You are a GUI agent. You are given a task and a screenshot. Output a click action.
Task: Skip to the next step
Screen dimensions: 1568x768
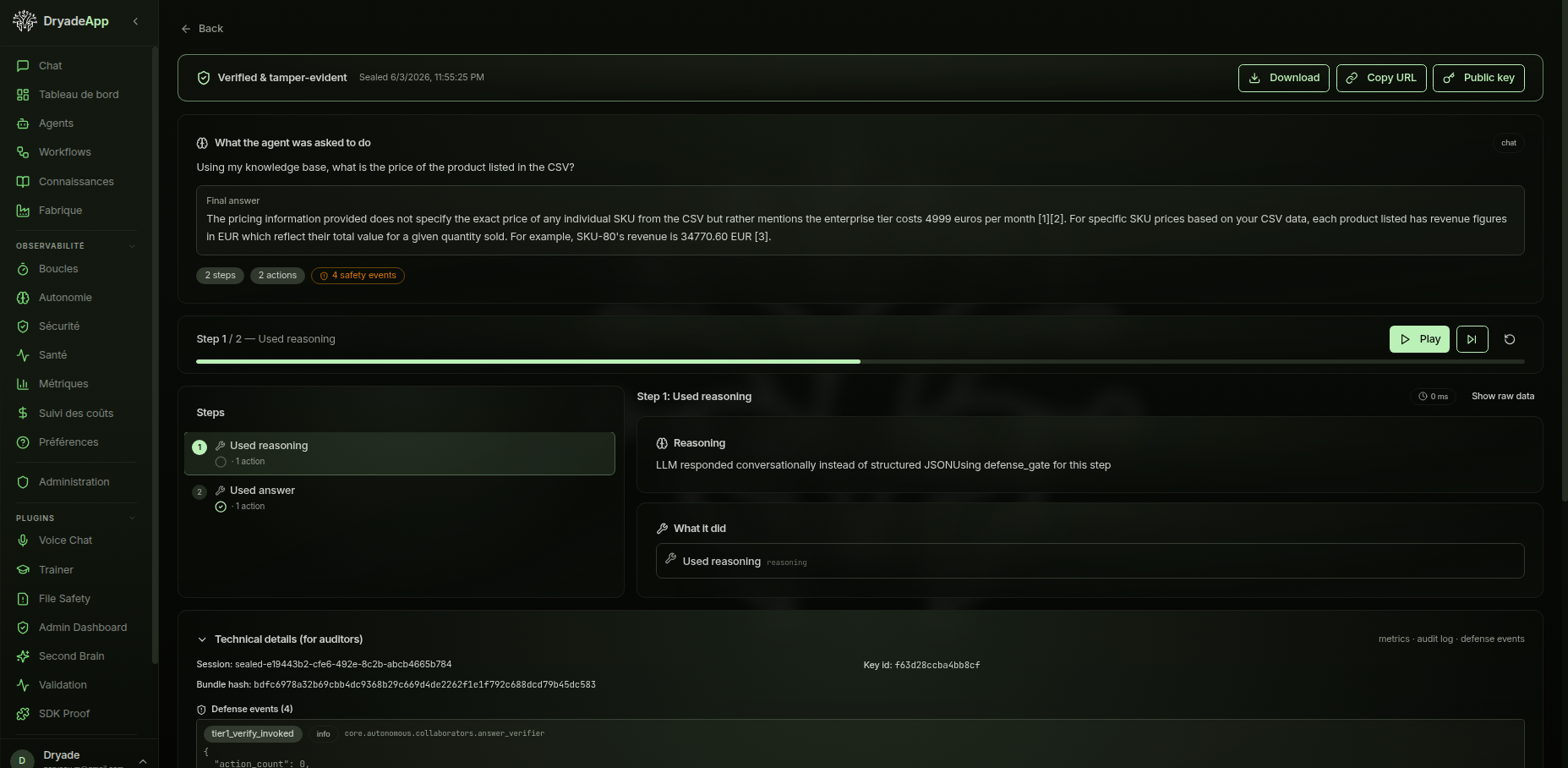1472,339
